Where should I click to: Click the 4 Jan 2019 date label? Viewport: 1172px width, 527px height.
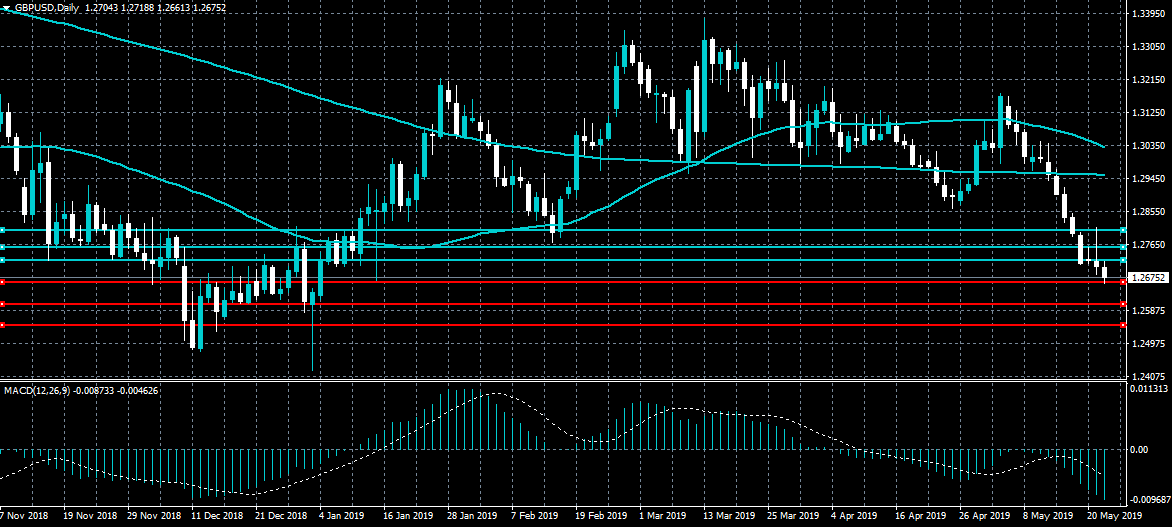coord(342,516)
